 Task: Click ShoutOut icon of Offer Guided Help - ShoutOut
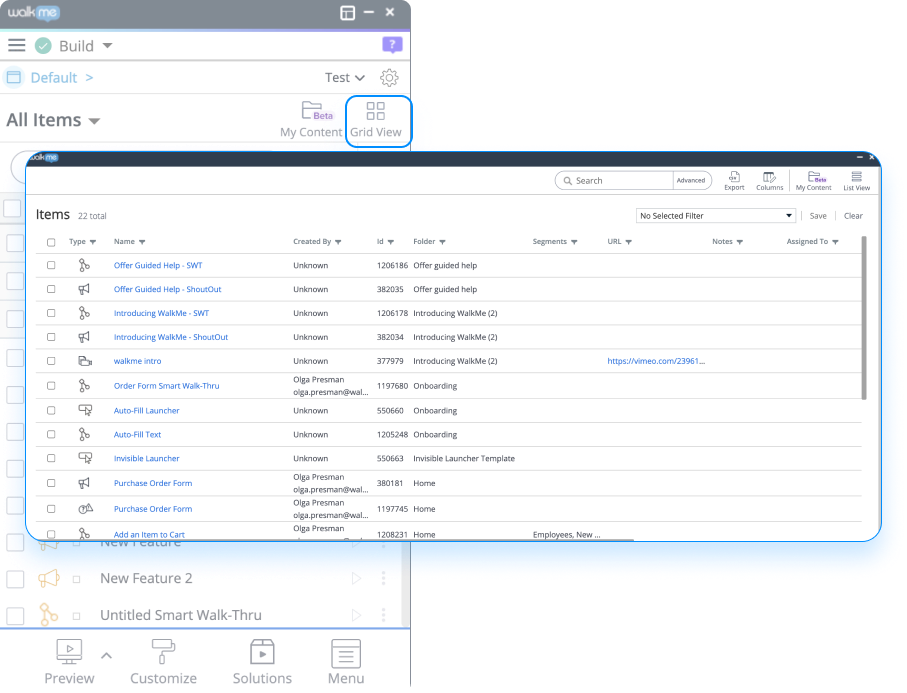[84, 289]
